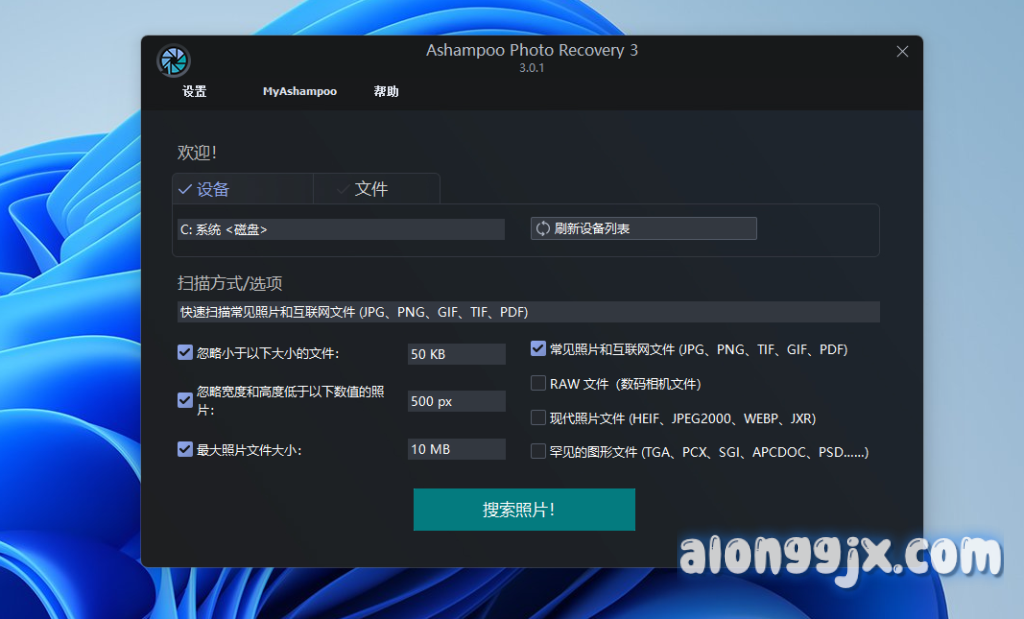Uncheck 常见照片和互联网文件 option
The height and width of the screenshot is (619, 1024).
(x=538, y=350)
